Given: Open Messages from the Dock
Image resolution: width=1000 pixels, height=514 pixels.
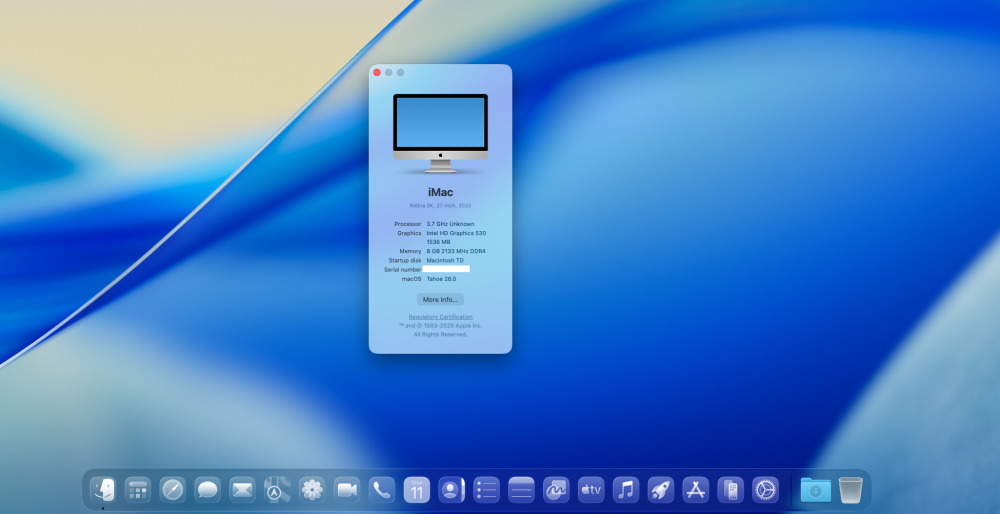Looking at the screenshot, I should pos(208,490).
